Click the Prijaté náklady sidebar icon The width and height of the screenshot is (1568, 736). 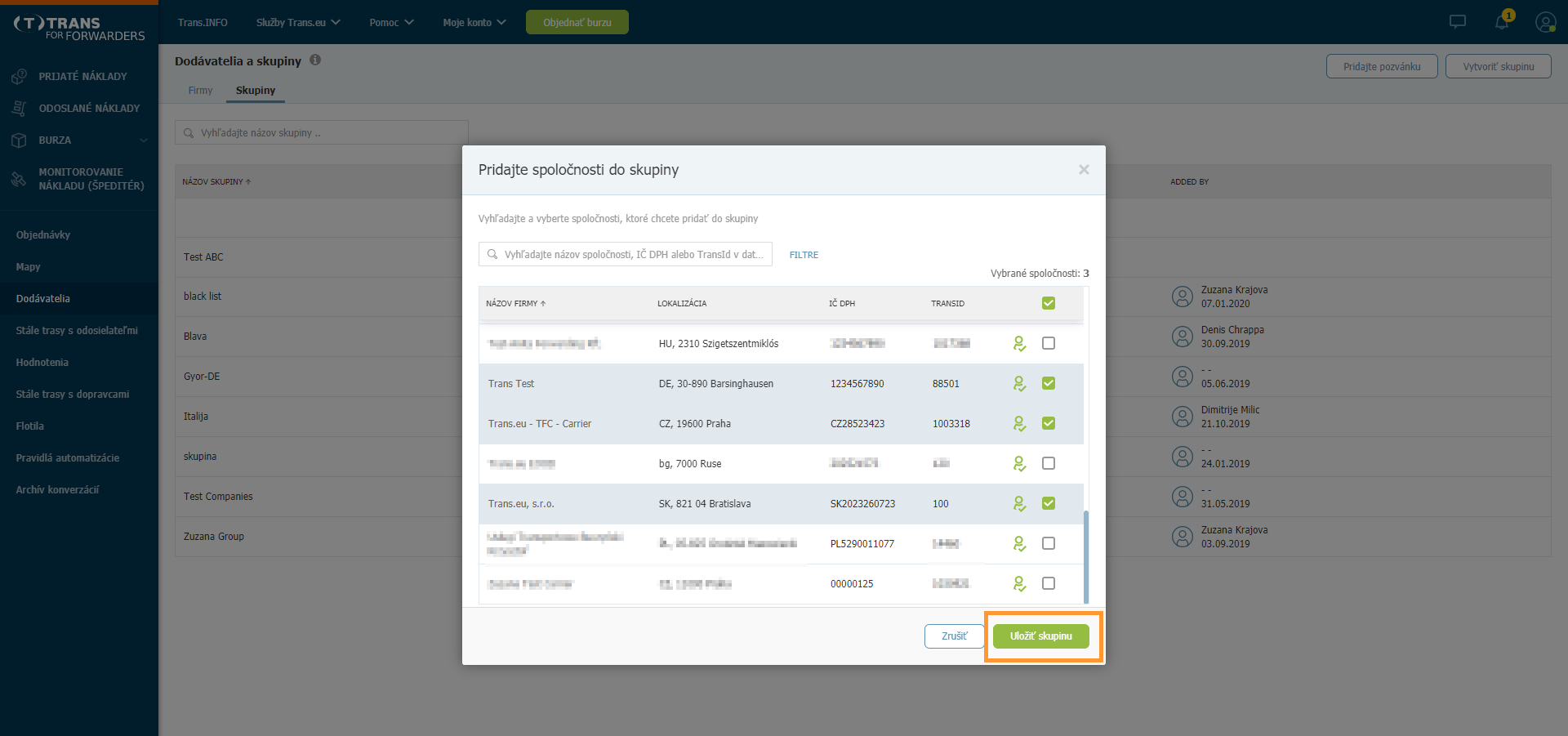pyautogui.click(x=19, y=77)
